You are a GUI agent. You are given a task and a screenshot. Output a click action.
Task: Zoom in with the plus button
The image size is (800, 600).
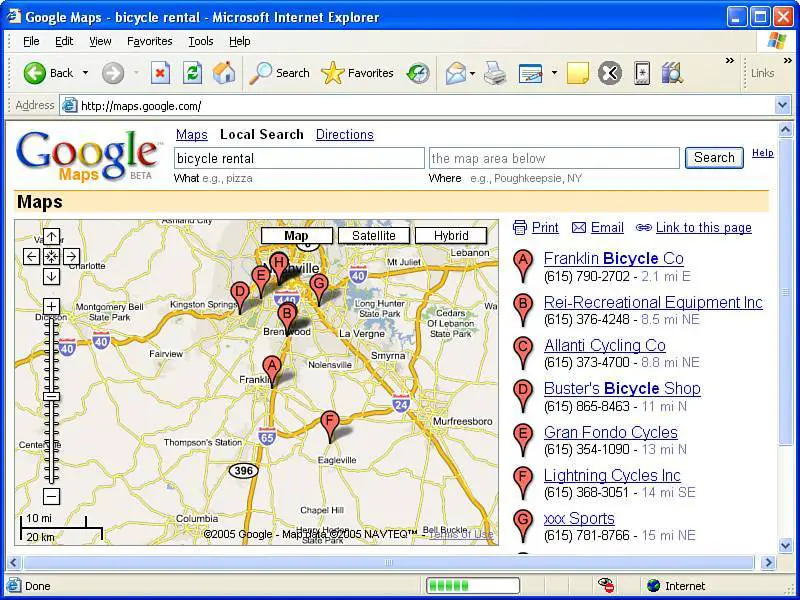(x=51, y=307)
